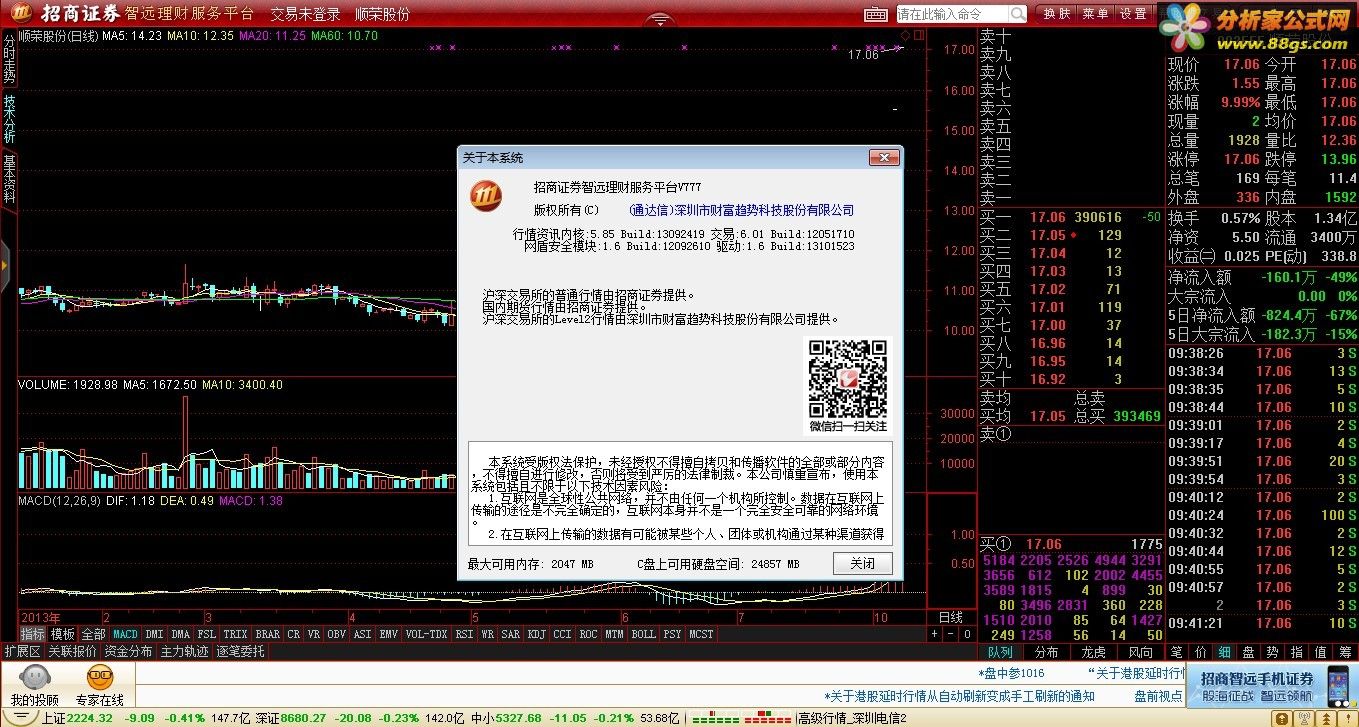
Task: Switch to the 分时走势 side tab
Action: point(9,60)
